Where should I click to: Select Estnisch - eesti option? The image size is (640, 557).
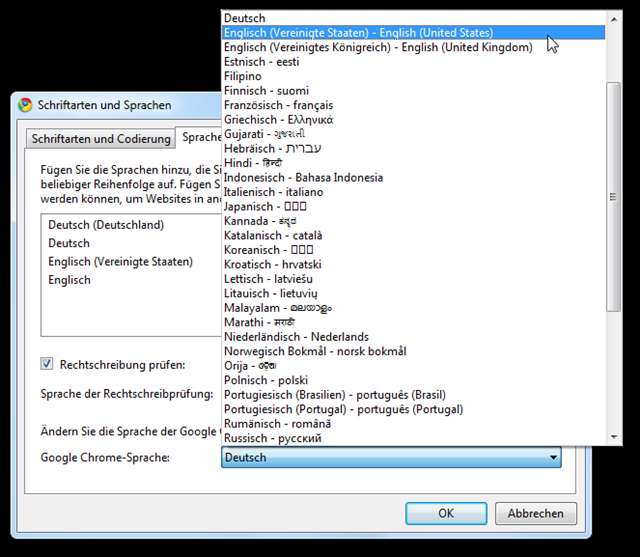[x=413, y=62]
